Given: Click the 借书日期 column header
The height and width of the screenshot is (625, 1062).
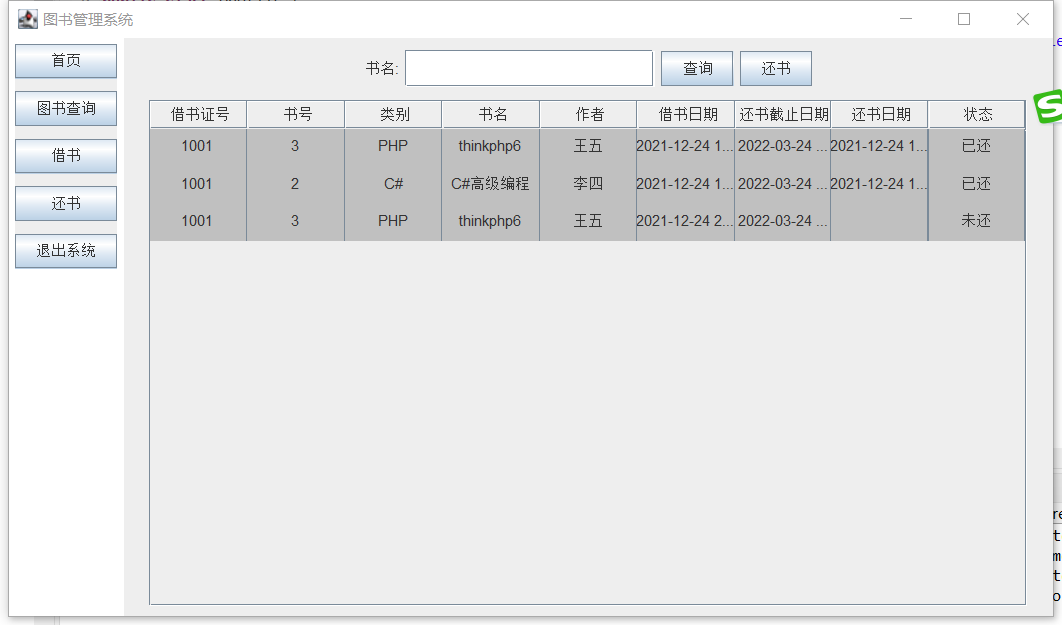Looking at the screenshot, I should (x=685, y=114).
